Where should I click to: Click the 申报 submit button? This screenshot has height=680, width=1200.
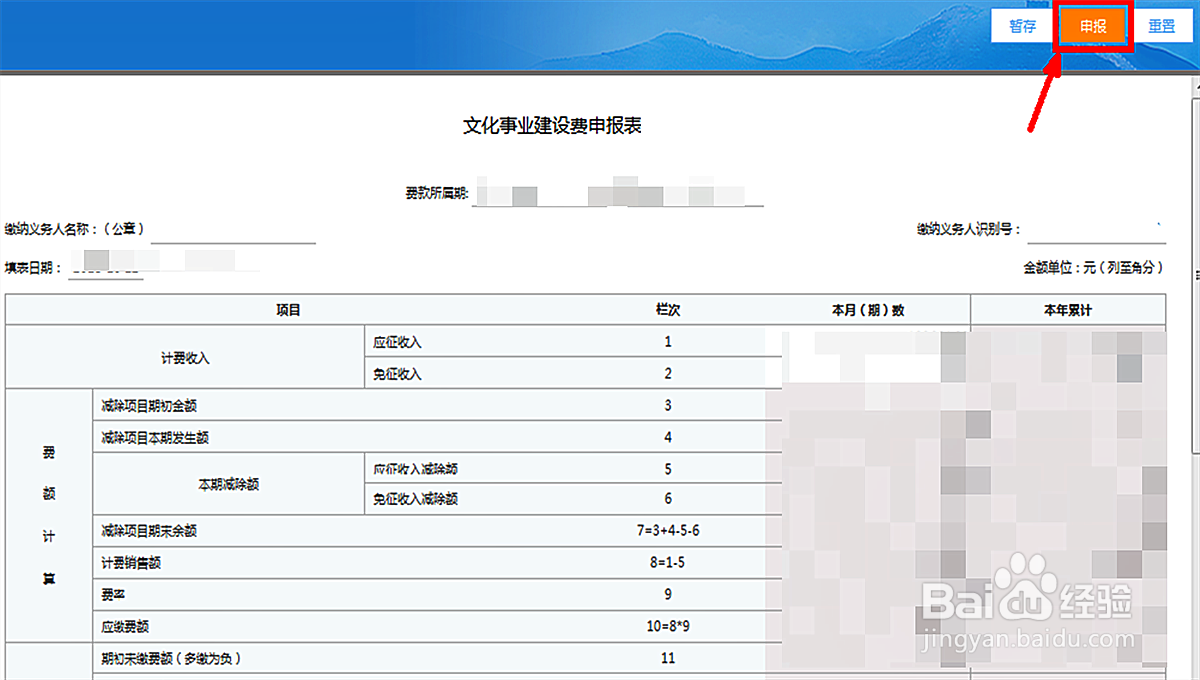pos(1092,27)
